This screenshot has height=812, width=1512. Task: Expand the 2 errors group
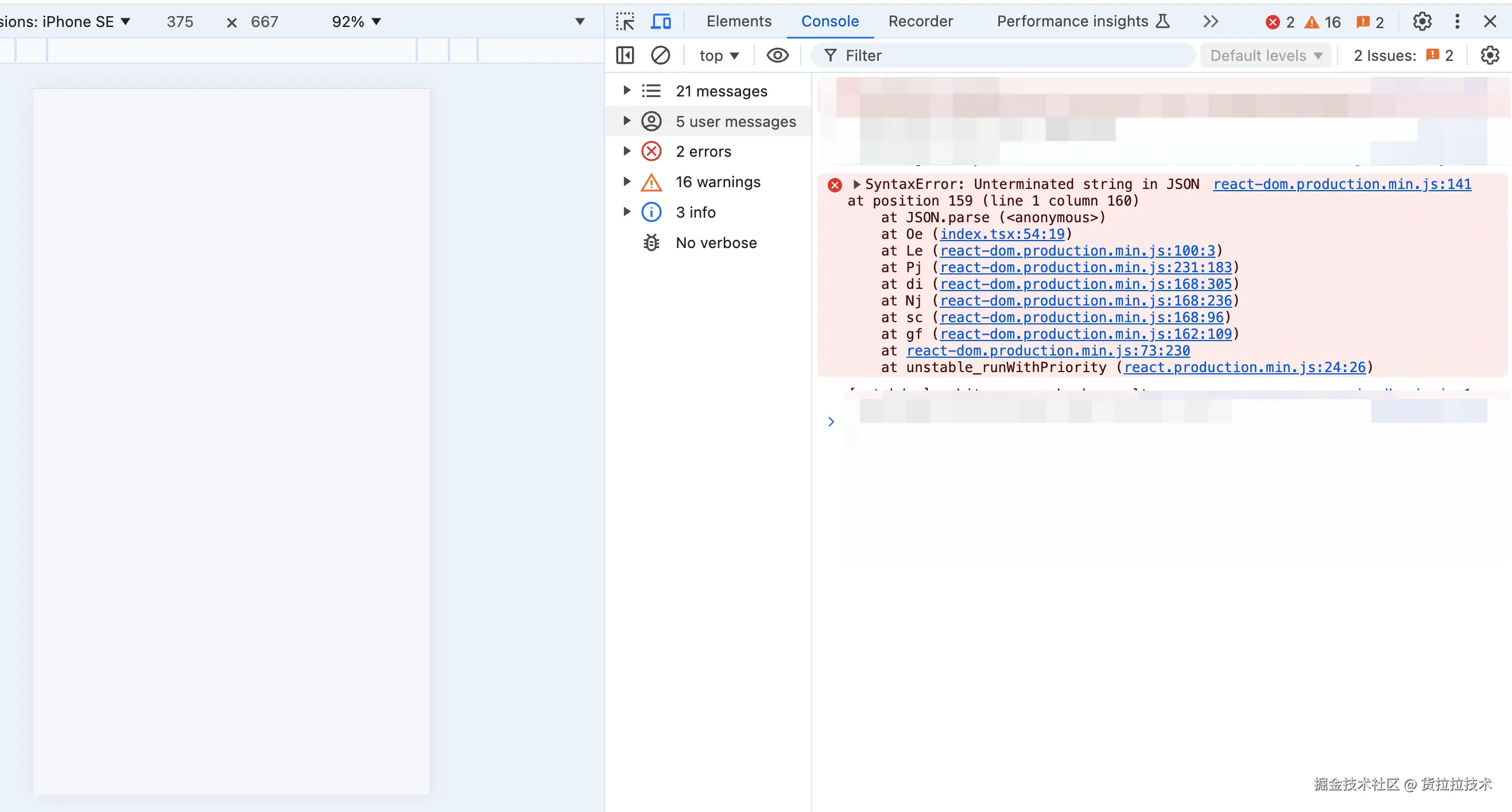(626, 152)
